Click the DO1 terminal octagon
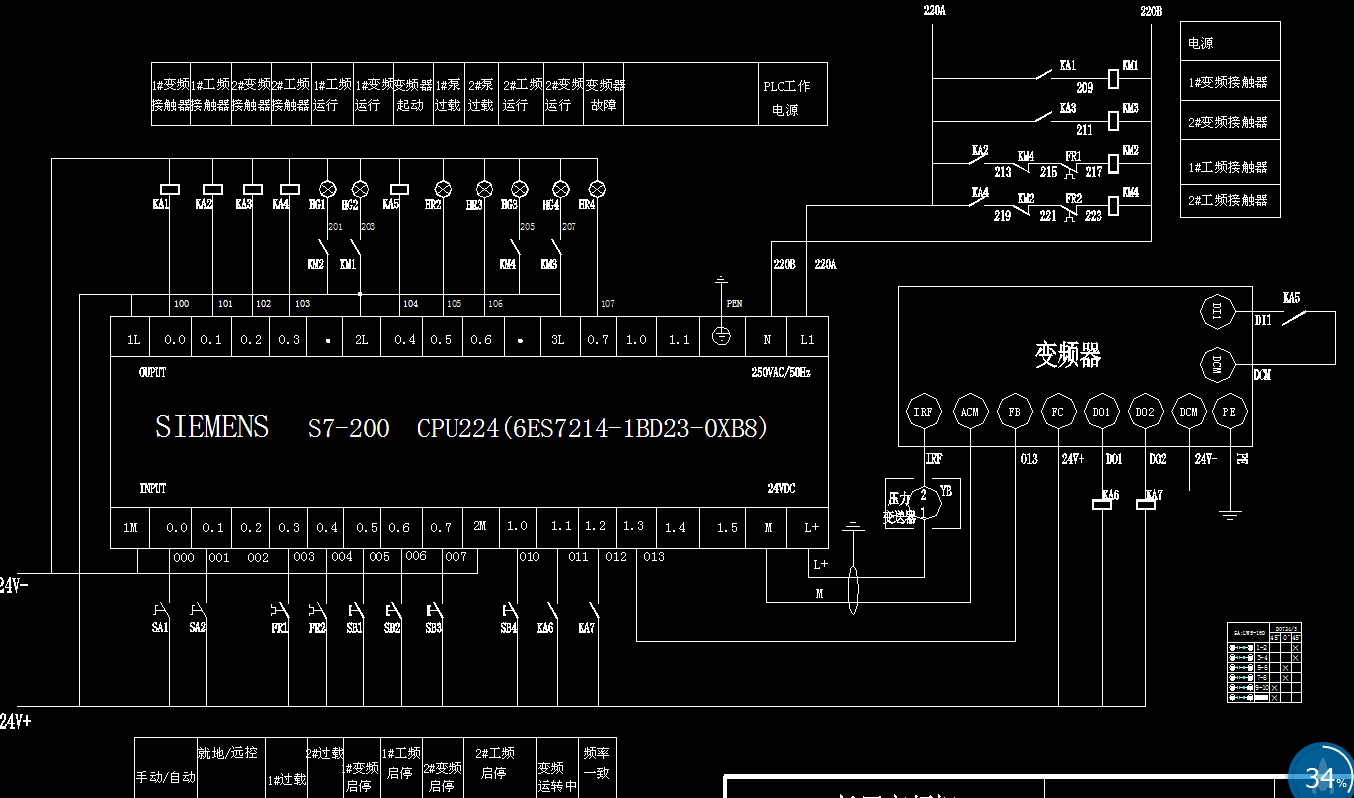 coord(1101,411)
